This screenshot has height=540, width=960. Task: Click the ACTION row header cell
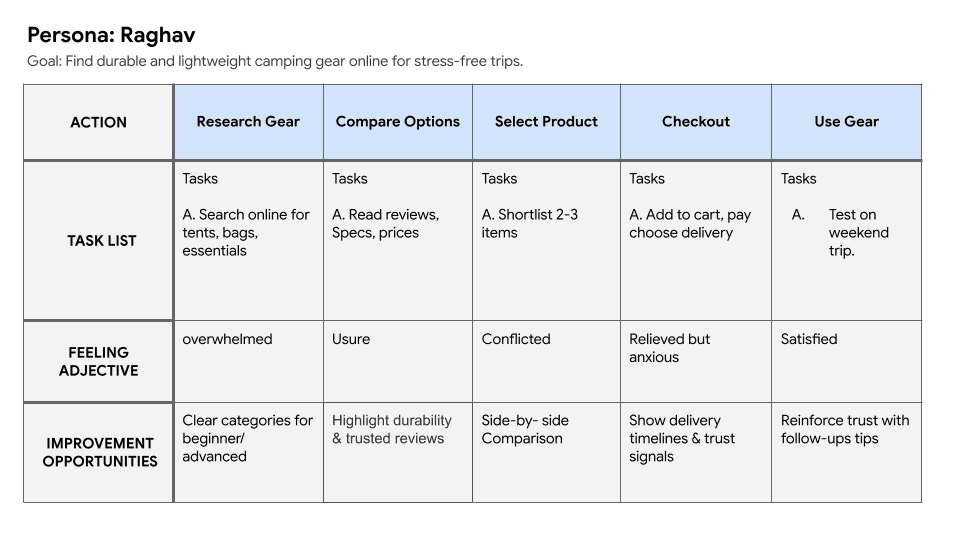[98, 122]
